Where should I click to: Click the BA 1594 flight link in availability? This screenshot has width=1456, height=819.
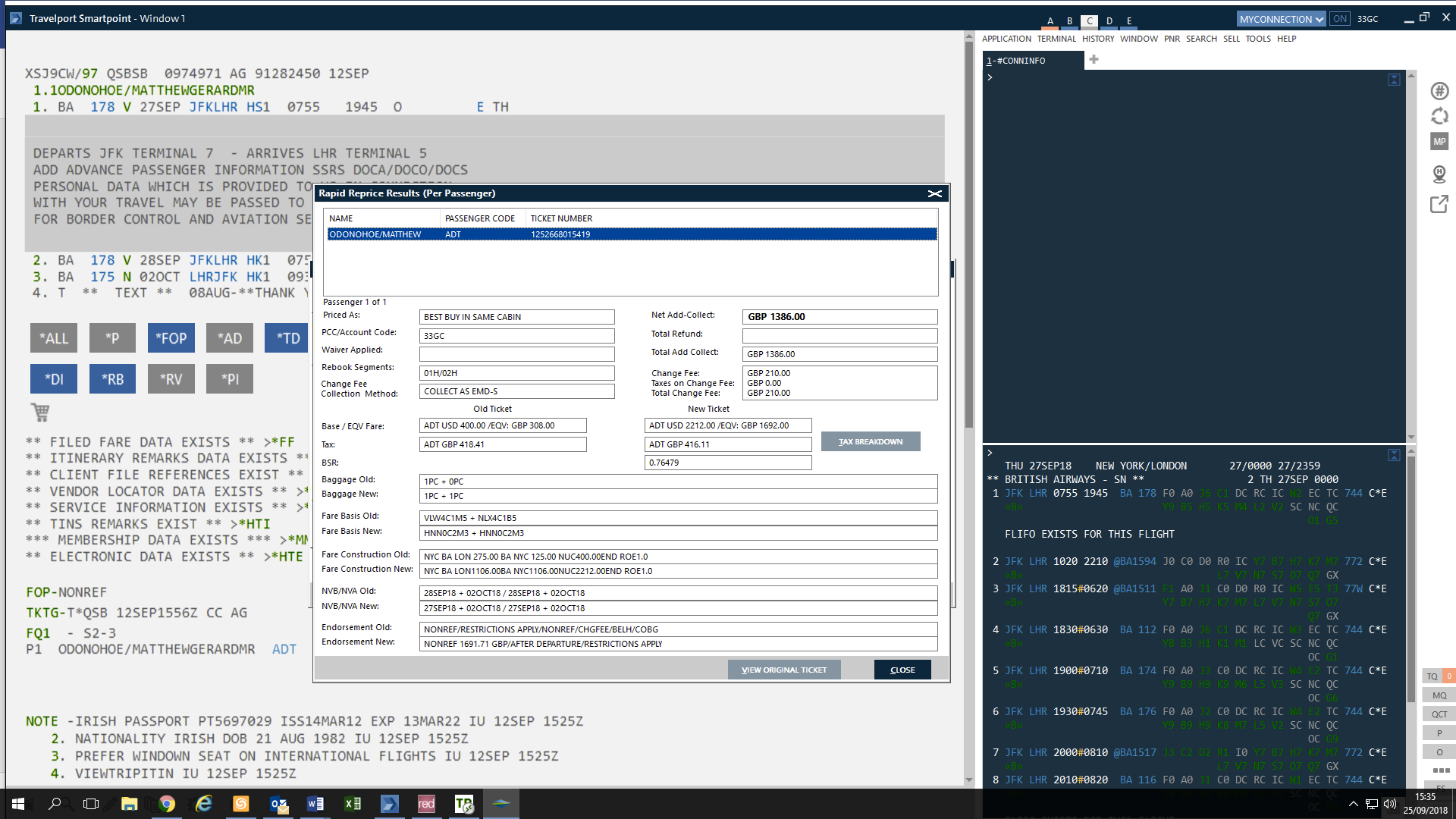pyautogui.click(x=1134, y=562)
